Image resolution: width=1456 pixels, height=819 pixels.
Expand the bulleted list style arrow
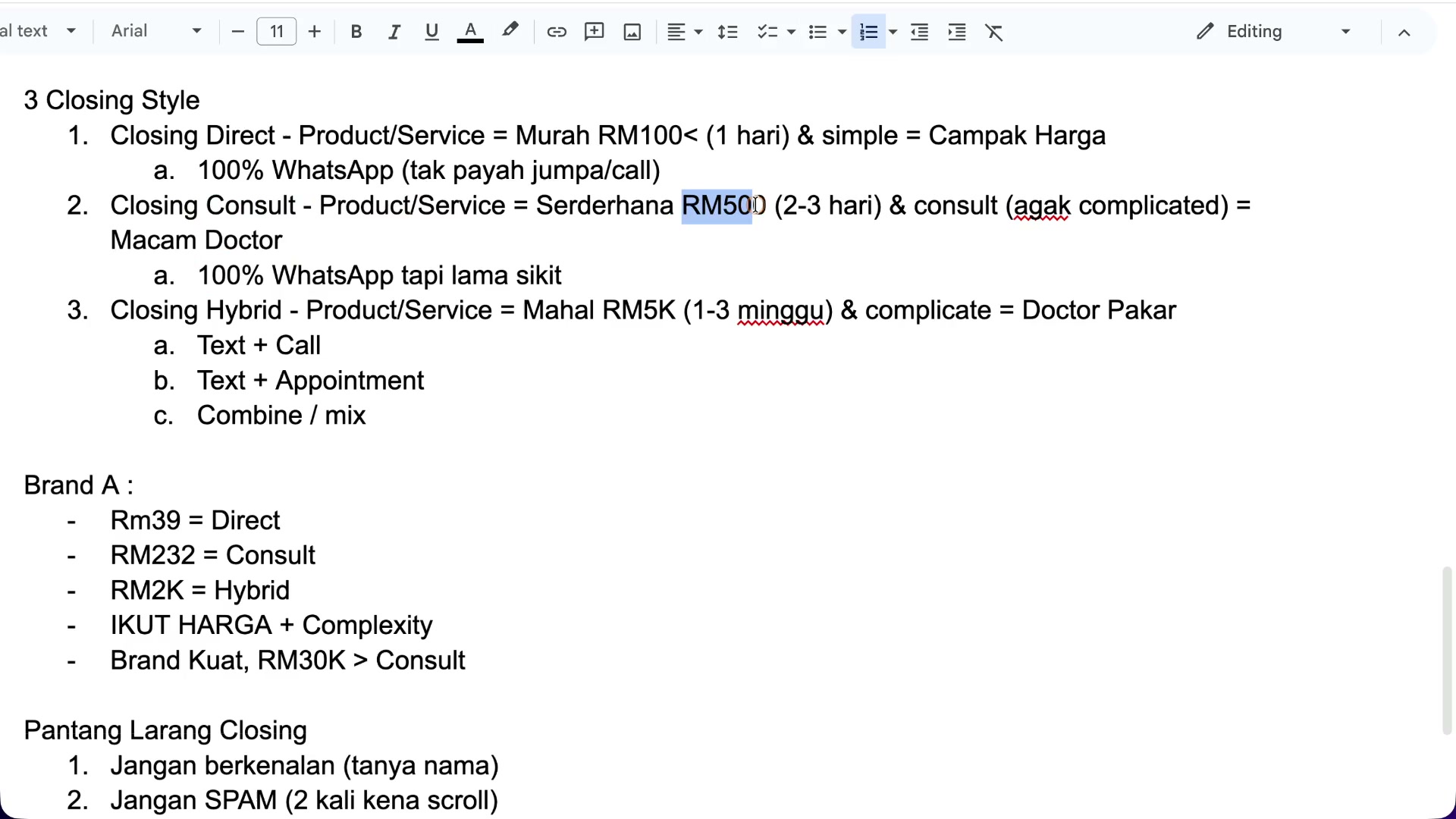[842, 32]
